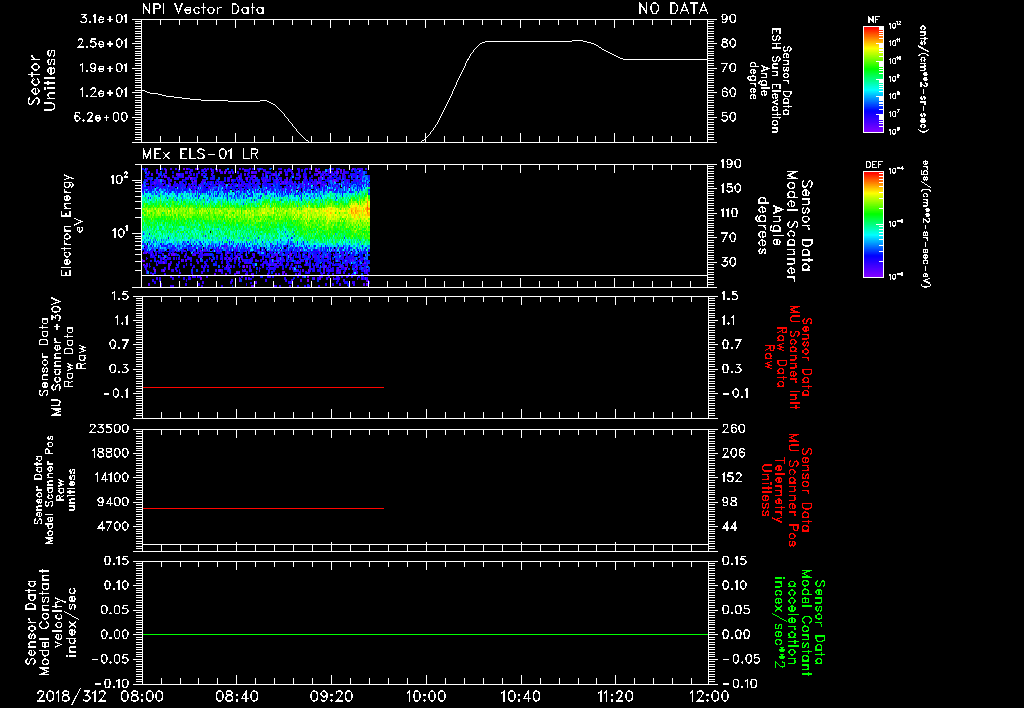This screenshot has height=708, width=1024.
Task: Click the "80" Sun elevation tick value
Action: 729,43
